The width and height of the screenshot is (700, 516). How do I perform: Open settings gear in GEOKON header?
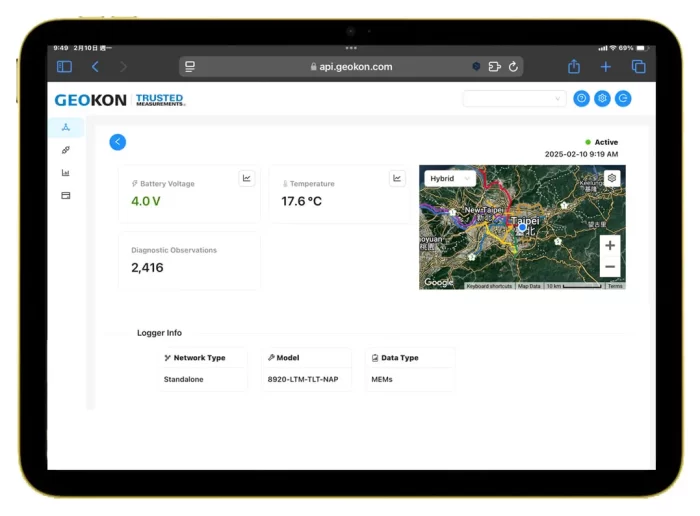pos(602,99)
